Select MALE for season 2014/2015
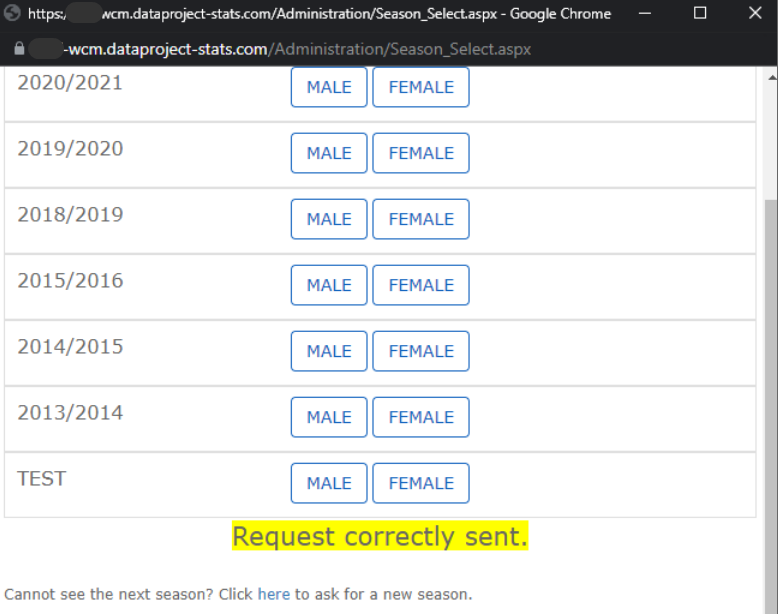 pos(329,351)
